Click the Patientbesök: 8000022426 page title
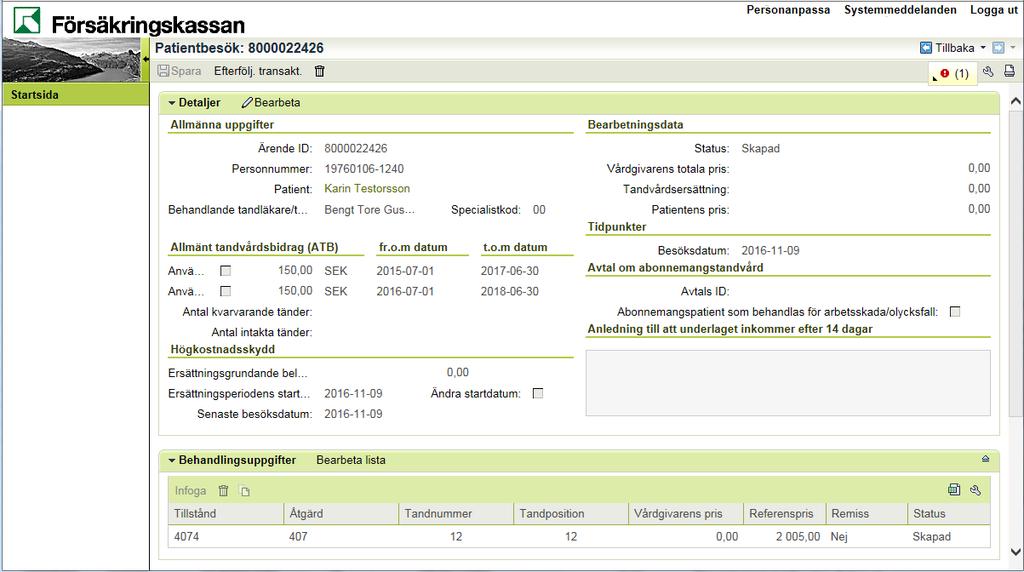 coord(239,48)
